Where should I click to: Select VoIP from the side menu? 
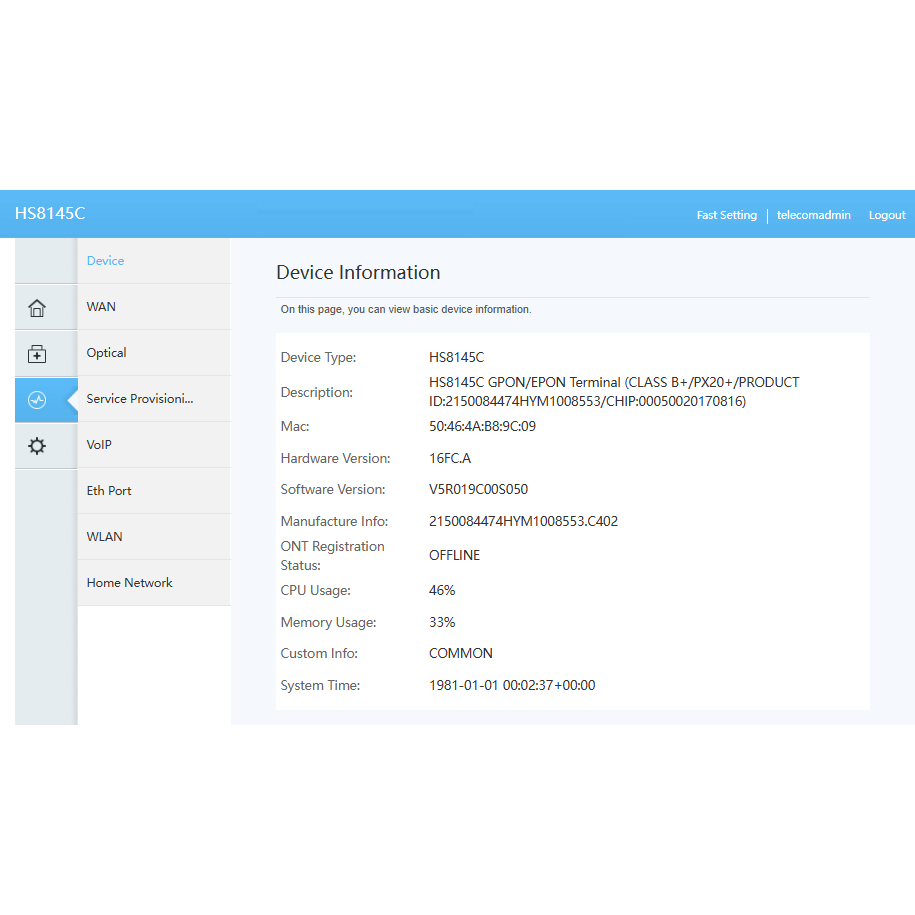click(99, 445)
